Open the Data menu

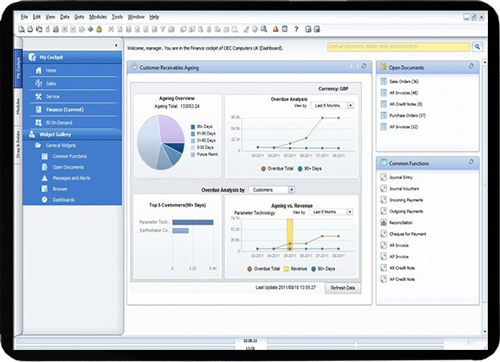65,17
